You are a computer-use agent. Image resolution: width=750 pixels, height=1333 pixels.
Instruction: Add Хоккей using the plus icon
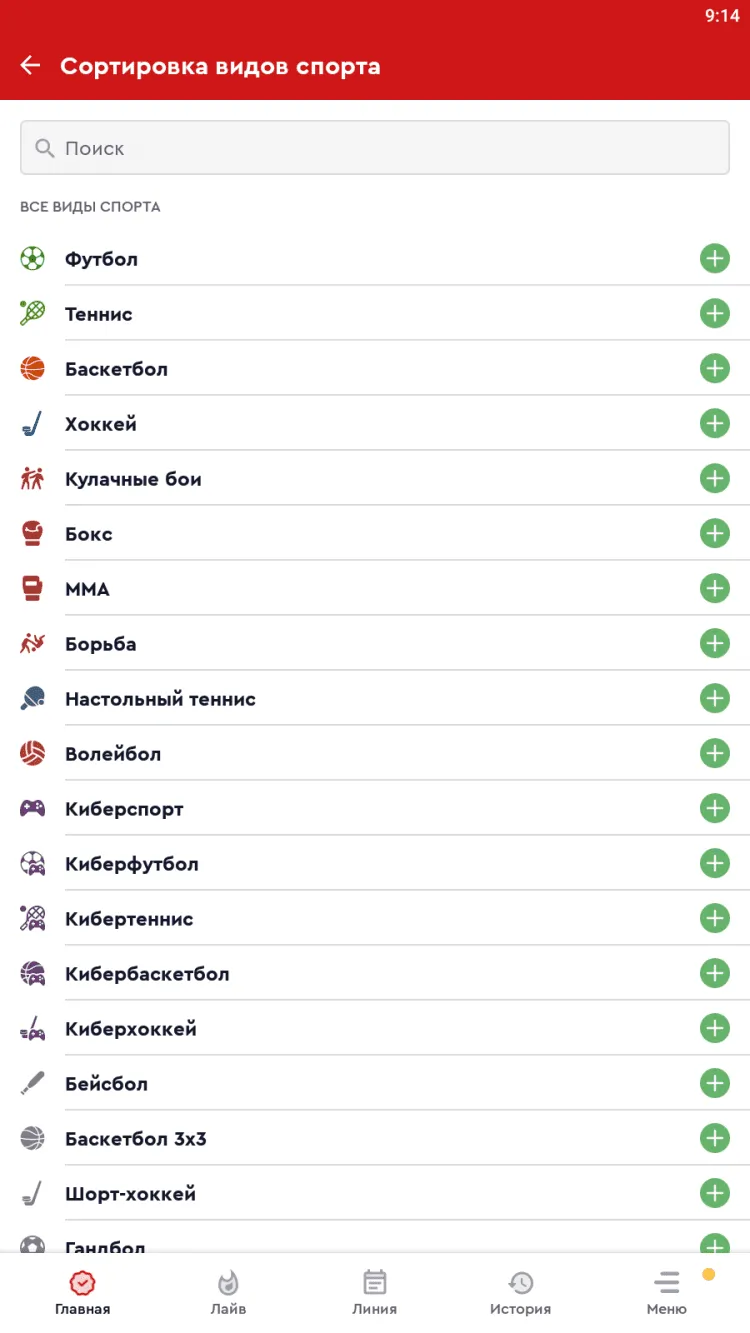(714, 424)
